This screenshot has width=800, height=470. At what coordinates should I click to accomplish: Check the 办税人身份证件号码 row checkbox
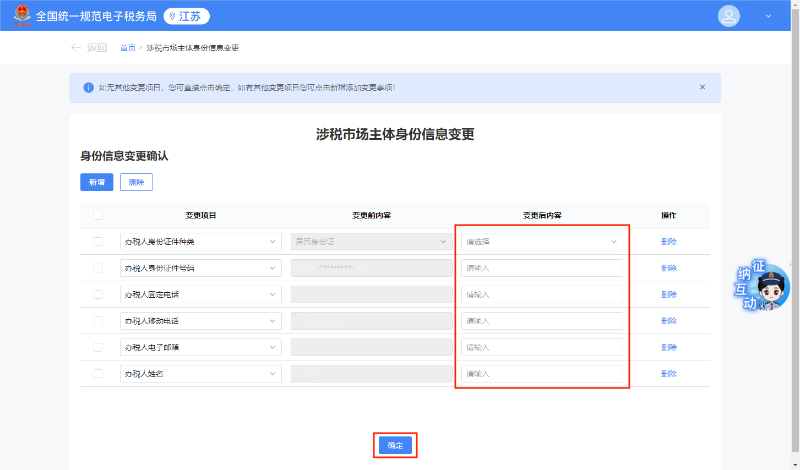[98, 268]
